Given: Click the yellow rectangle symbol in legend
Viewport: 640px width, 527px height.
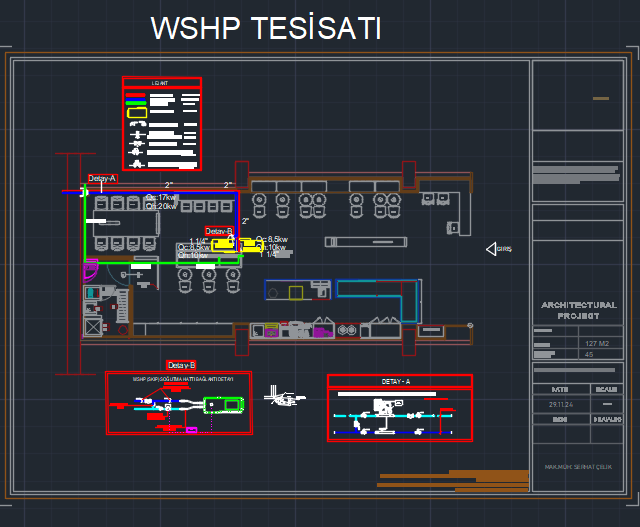Looking at the screenshot, I should [x=136, y=112].
